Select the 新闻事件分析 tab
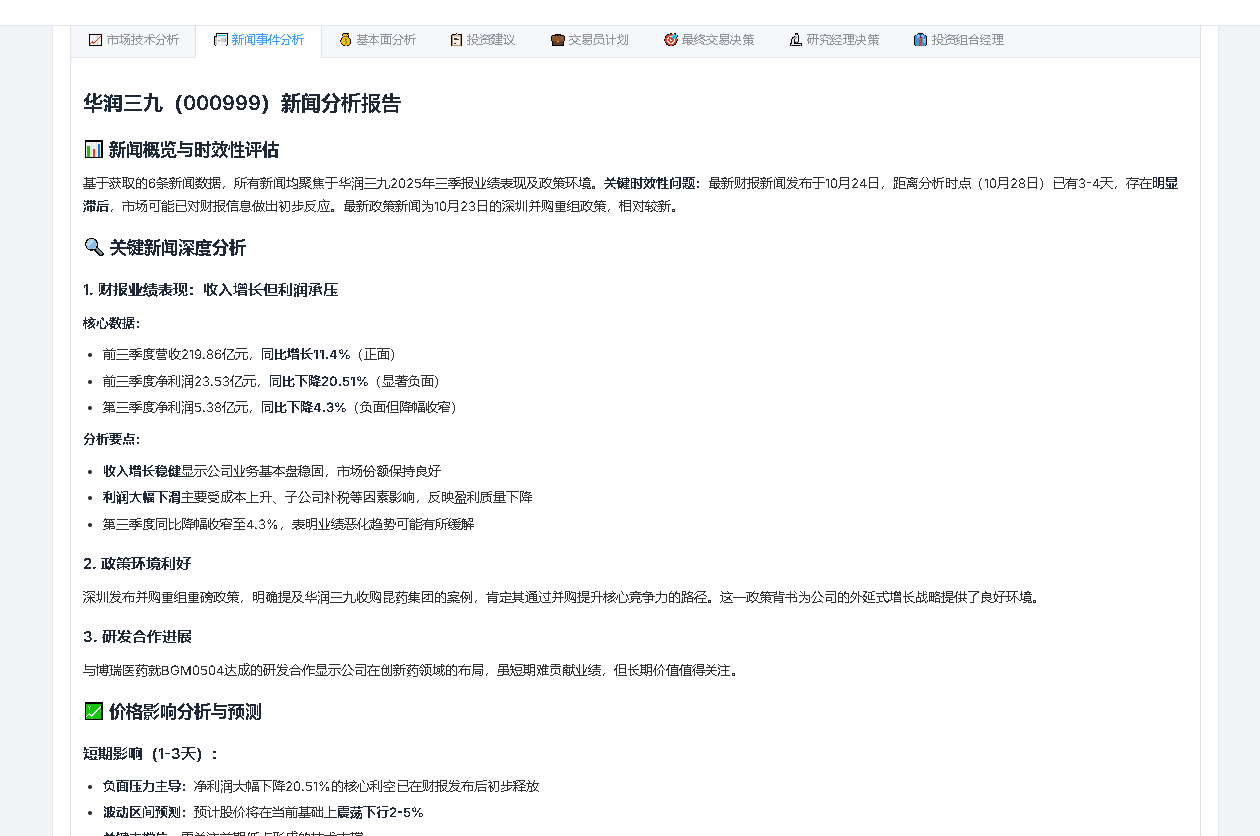 coord(258,40)
